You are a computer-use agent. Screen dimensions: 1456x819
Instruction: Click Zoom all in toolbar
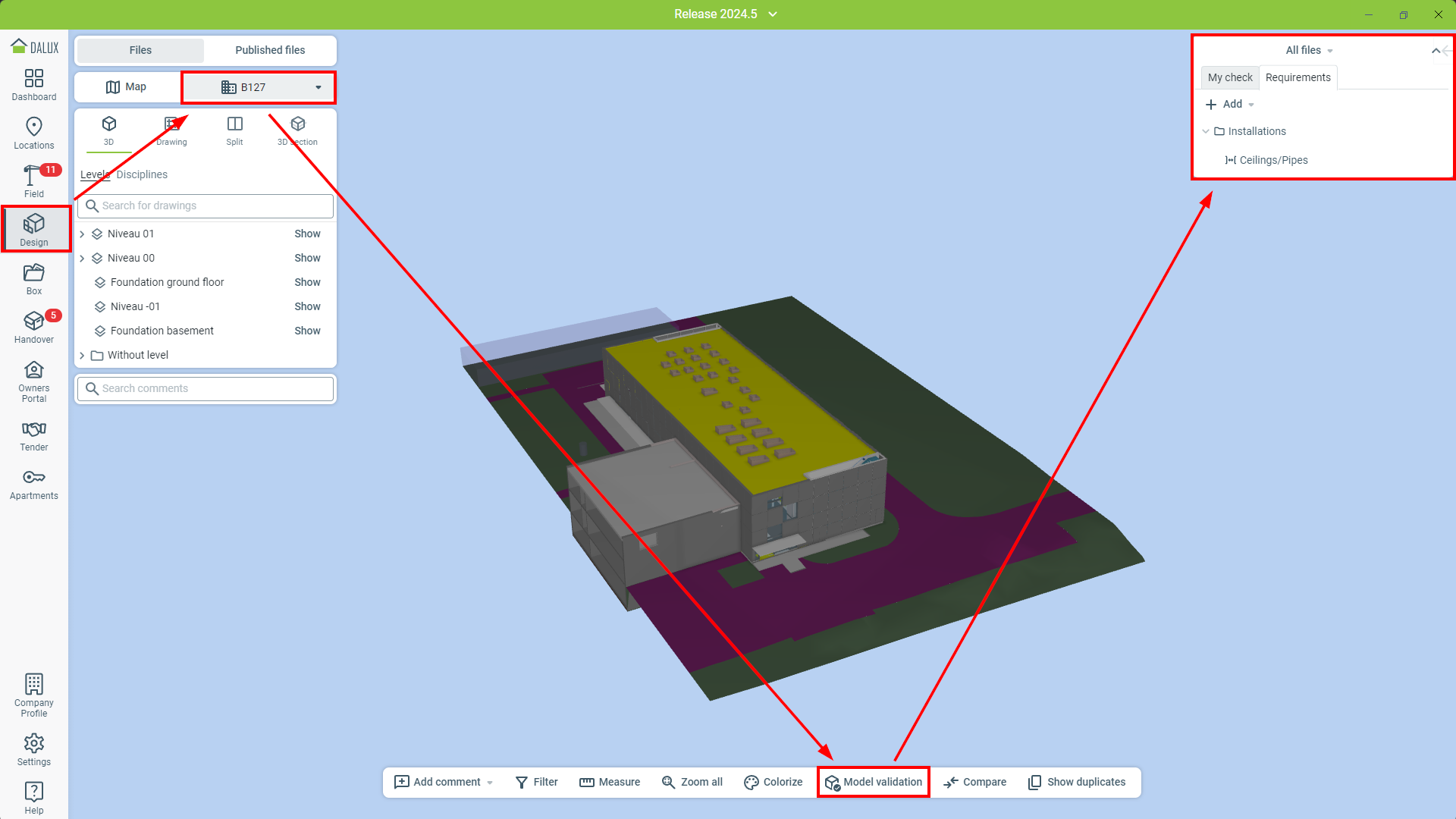point(692,782)
